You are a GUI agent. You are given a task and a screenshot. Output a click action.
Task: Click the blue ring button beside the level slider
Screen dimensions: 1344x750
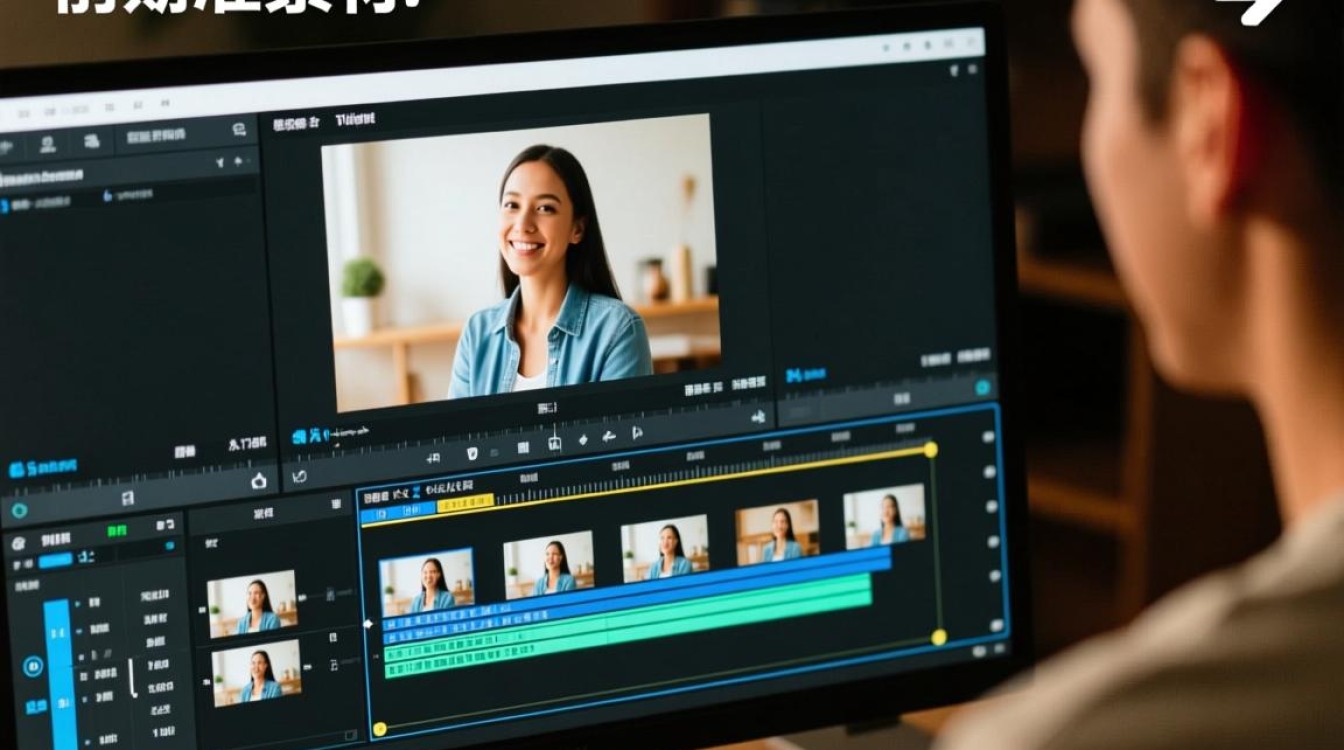32,665
